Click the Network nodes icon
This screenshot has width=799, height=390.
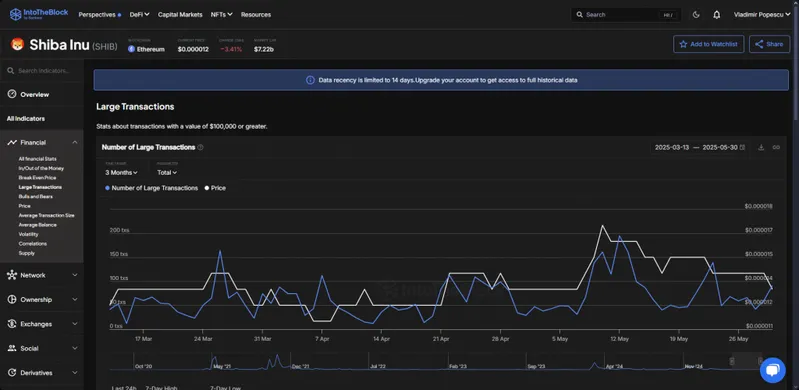tap(12, 275)
